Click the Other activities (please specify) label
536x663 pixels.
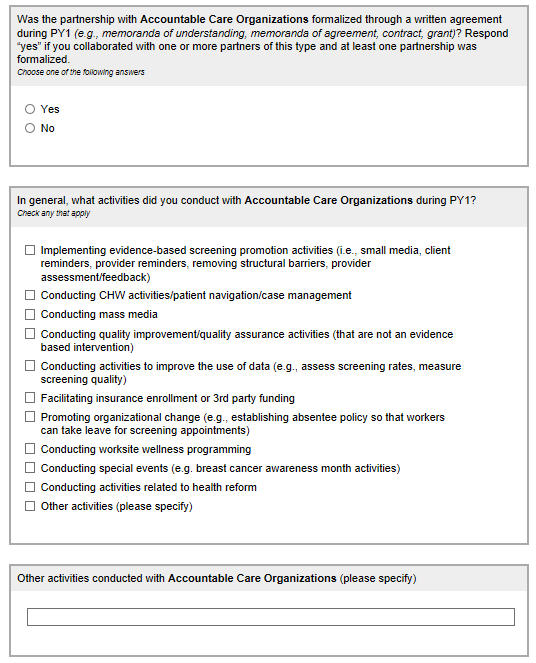pyautogui.click(x=116, y=506)
